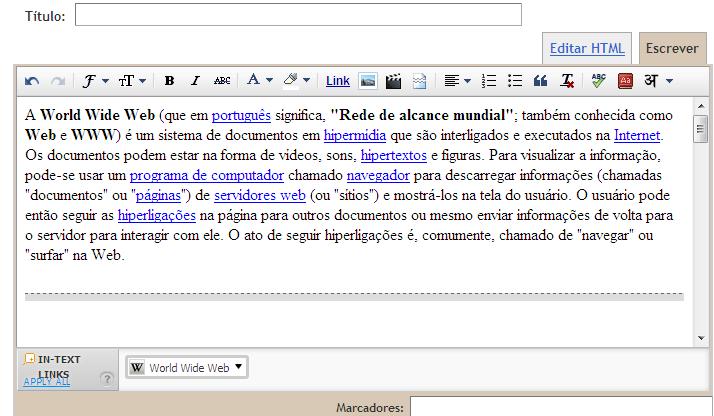714x416 pixels.
Task: Insert an image into the post
Action: (x=367, y=81)
